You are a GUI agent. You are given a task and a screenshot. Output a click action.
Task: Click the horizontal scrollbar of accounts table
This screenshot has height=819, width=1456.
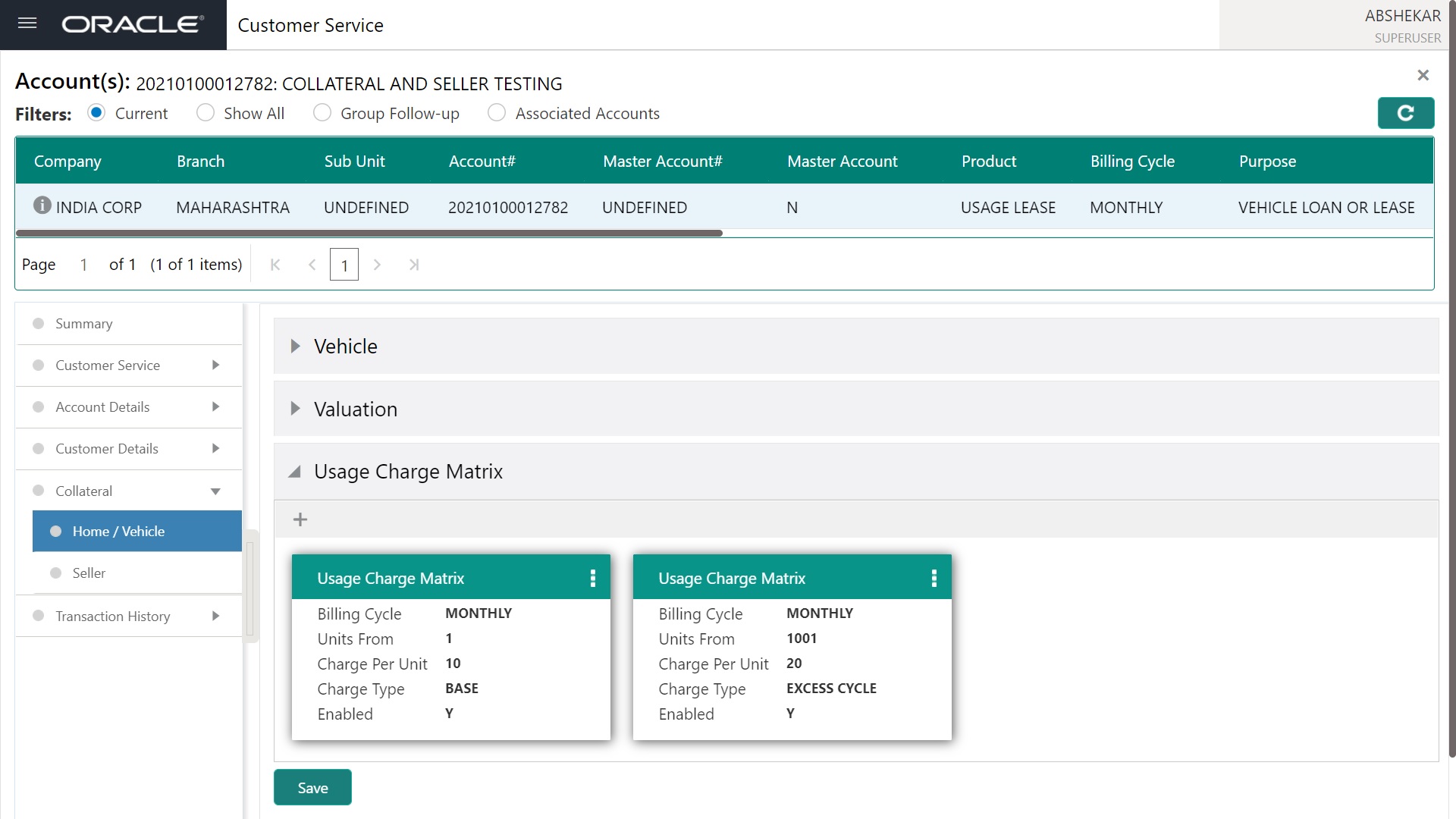click(x=369, y=234)
